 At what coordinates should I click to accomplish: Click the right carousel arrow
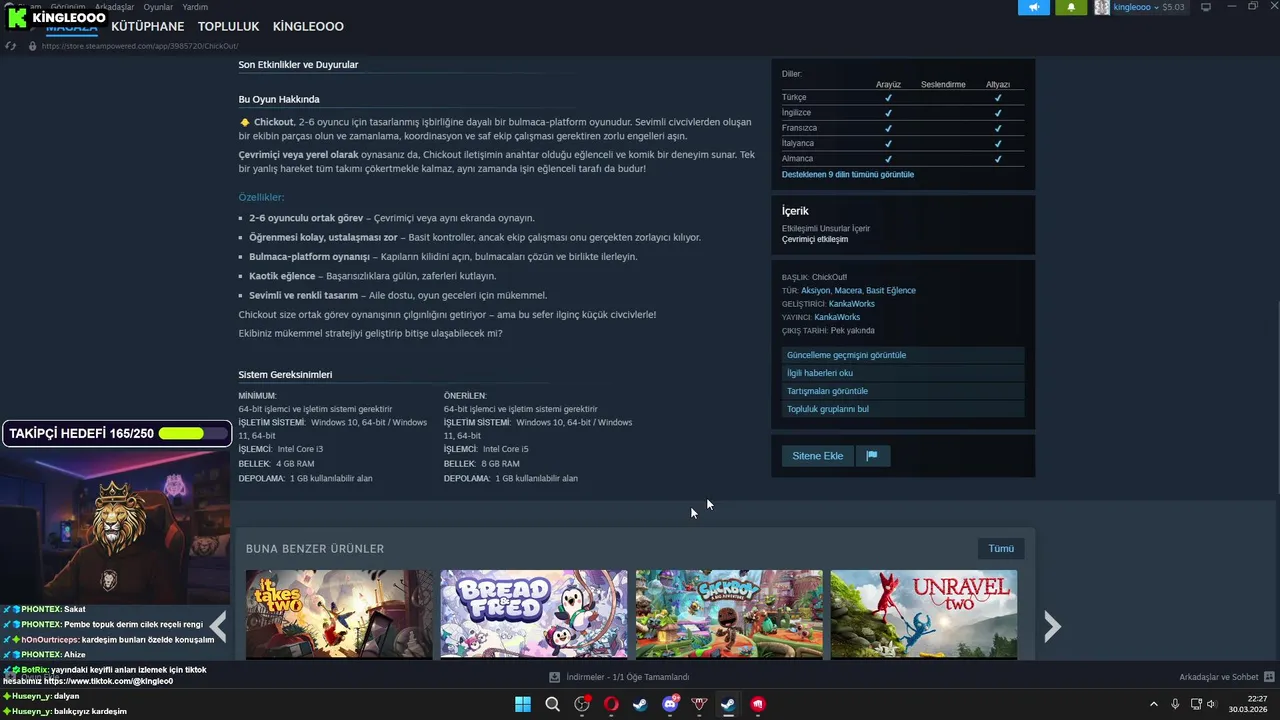coord(1052,626)
